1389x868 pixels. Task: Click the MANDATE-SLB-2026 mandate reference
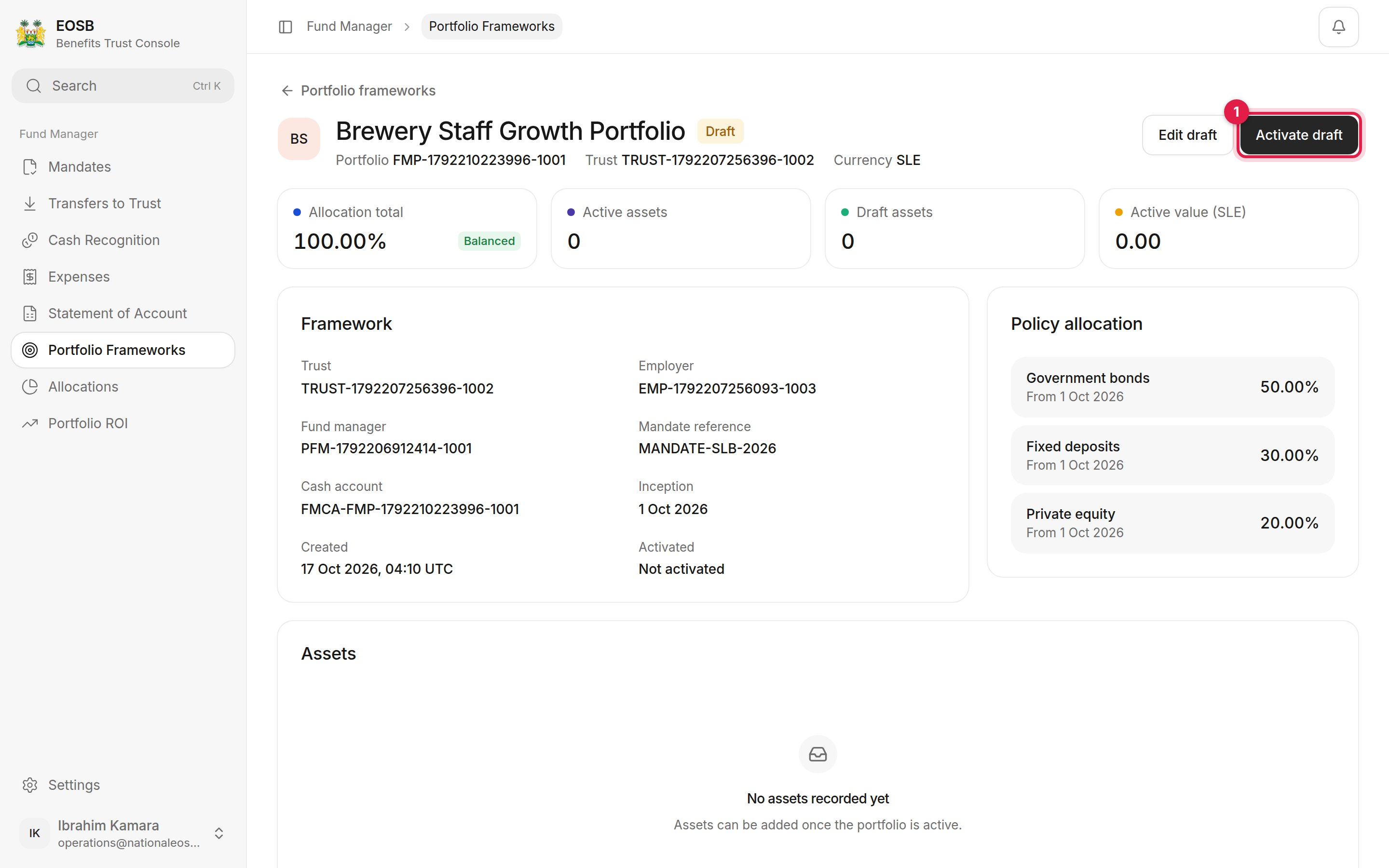tap(707, 448)
